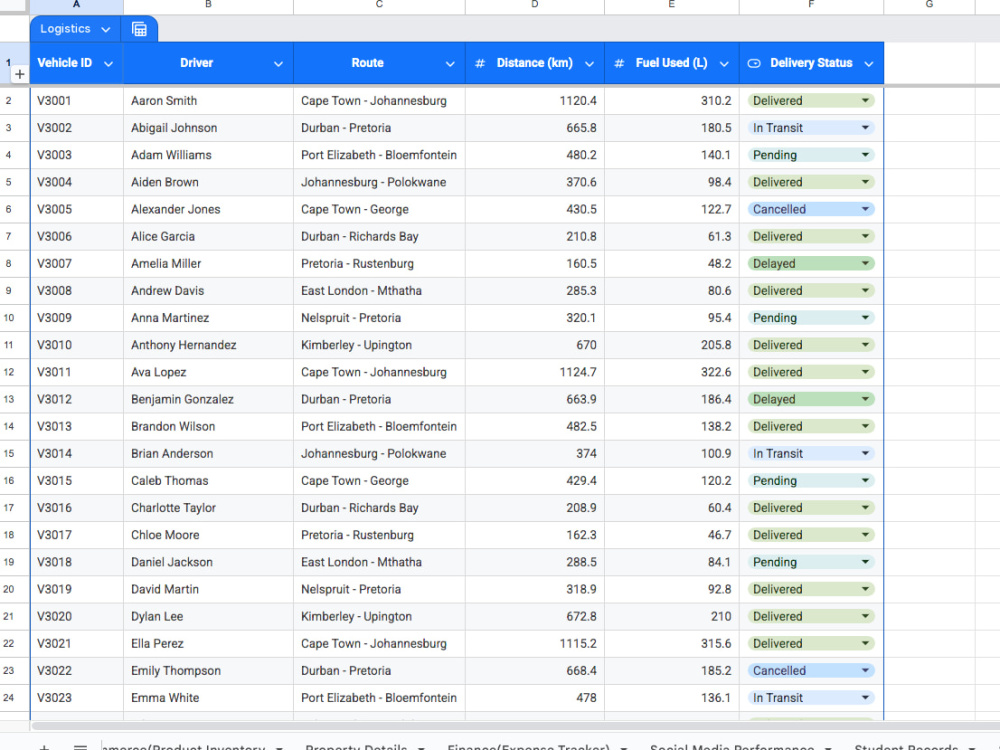The width and height of the screenshot is (1000, 750).
Task: Select cell with driver Charlotte Taylor
Action: 209,508
